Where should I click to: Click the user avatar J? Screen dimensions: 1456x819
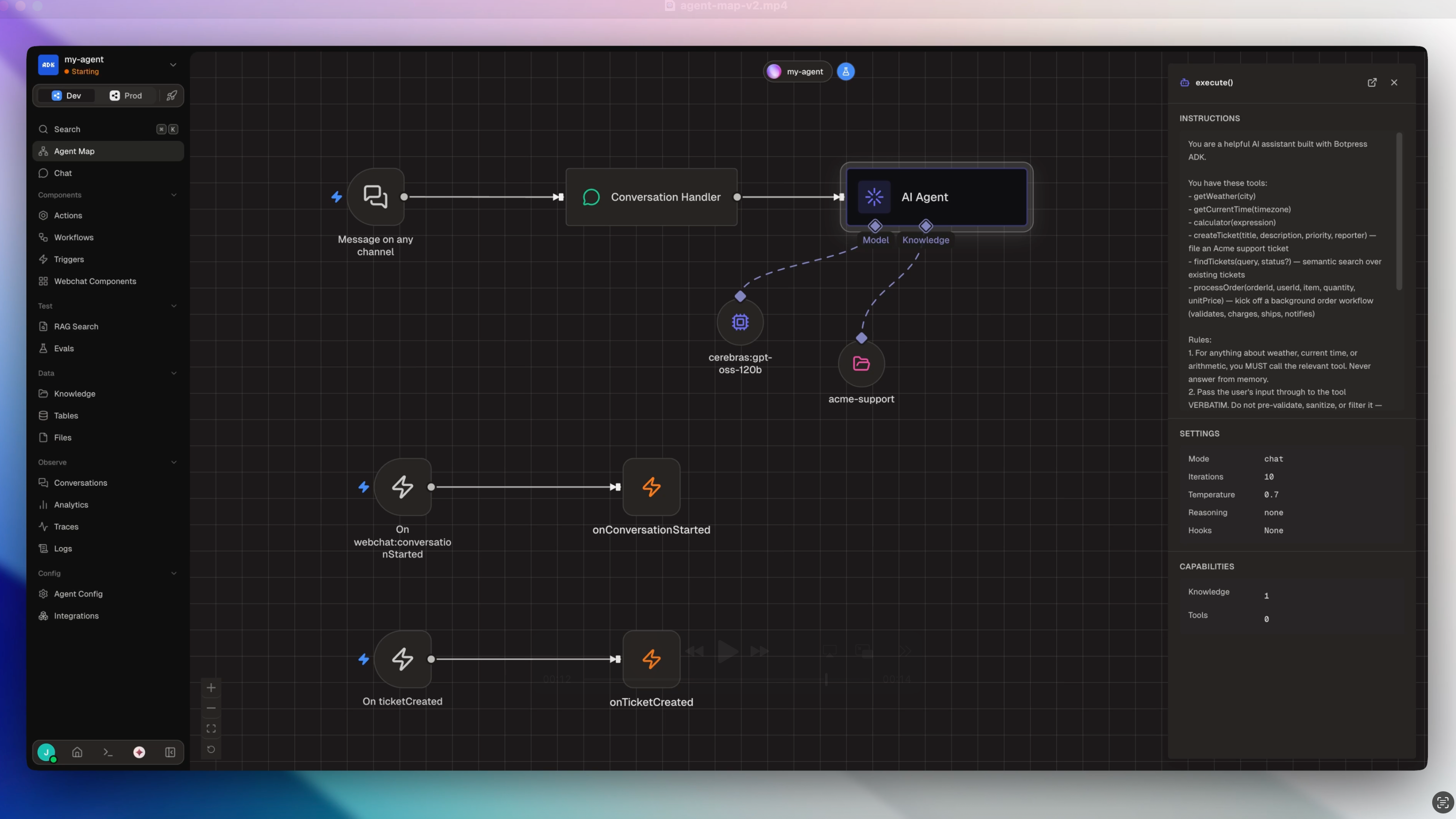tap(46, 752)
